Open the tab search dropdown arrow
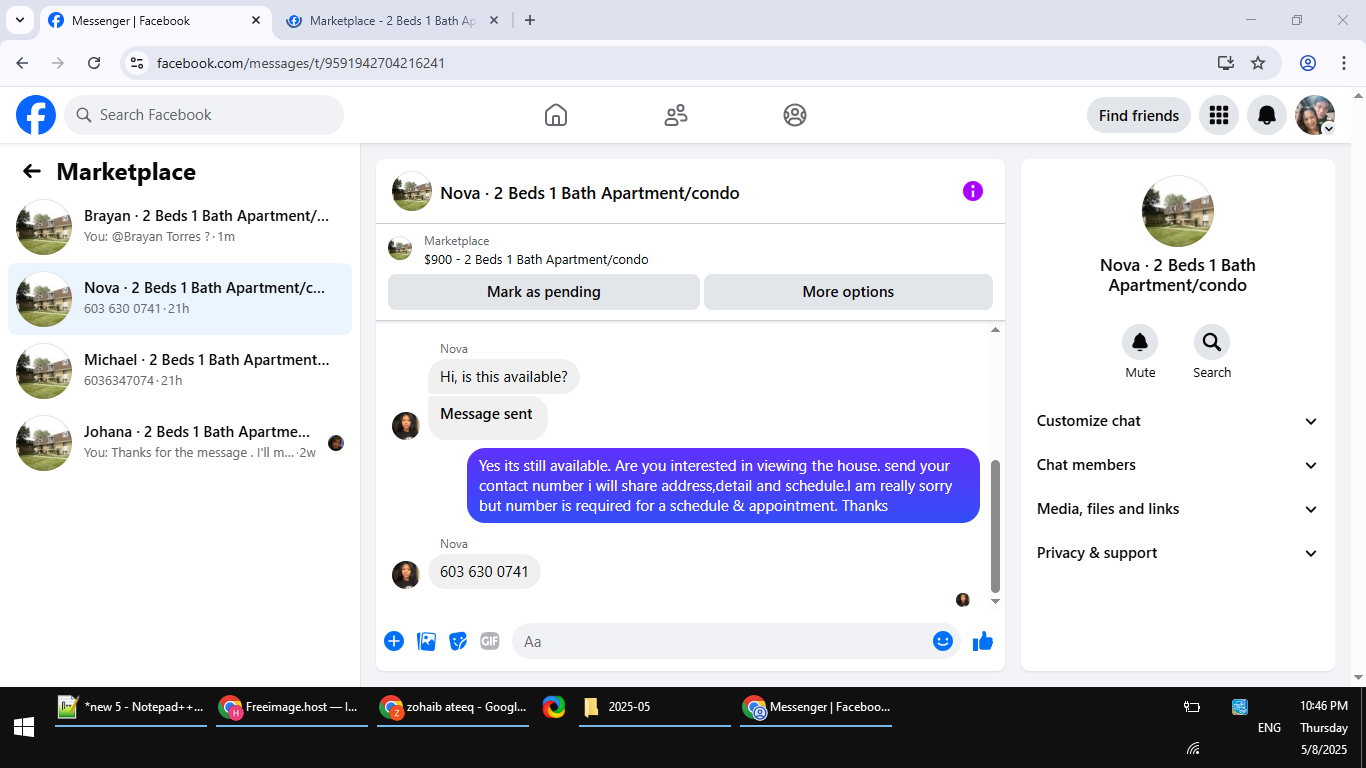The height and width of the screenshot is (768, 1366). click(x=20, y=20)
